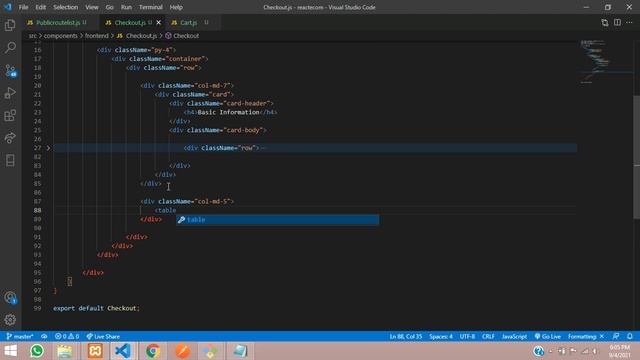Split the editor to the right

click(x=617, y=22)
